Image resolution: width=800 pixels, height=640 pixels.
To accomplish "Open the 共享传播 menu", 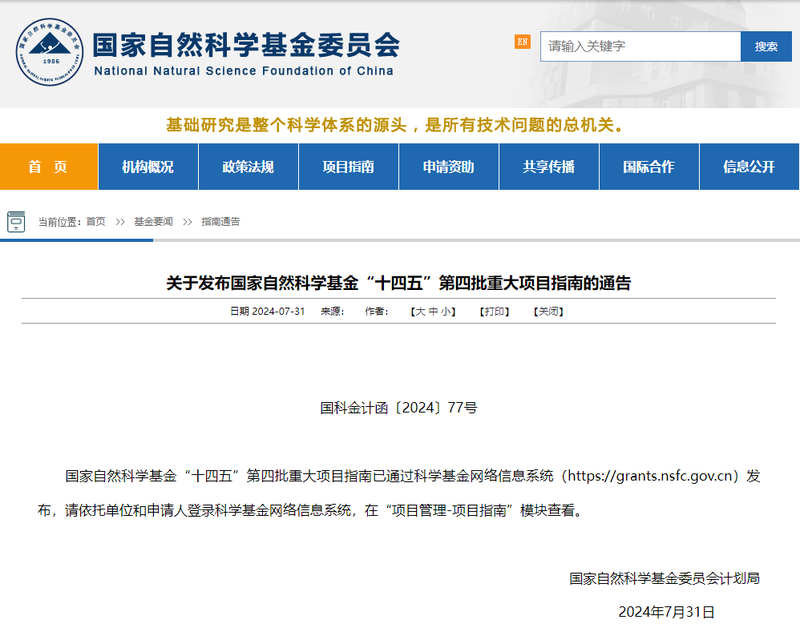I will pos(548,167).
